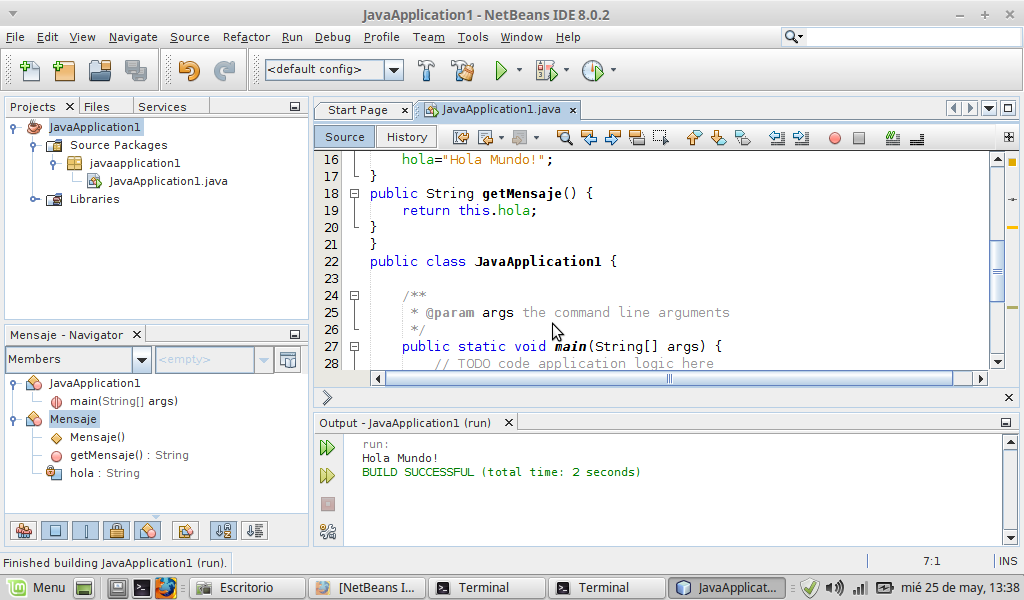Toggle Show Fields filter in Navigator
The image size is (1024, 600).
coord(56,530)
